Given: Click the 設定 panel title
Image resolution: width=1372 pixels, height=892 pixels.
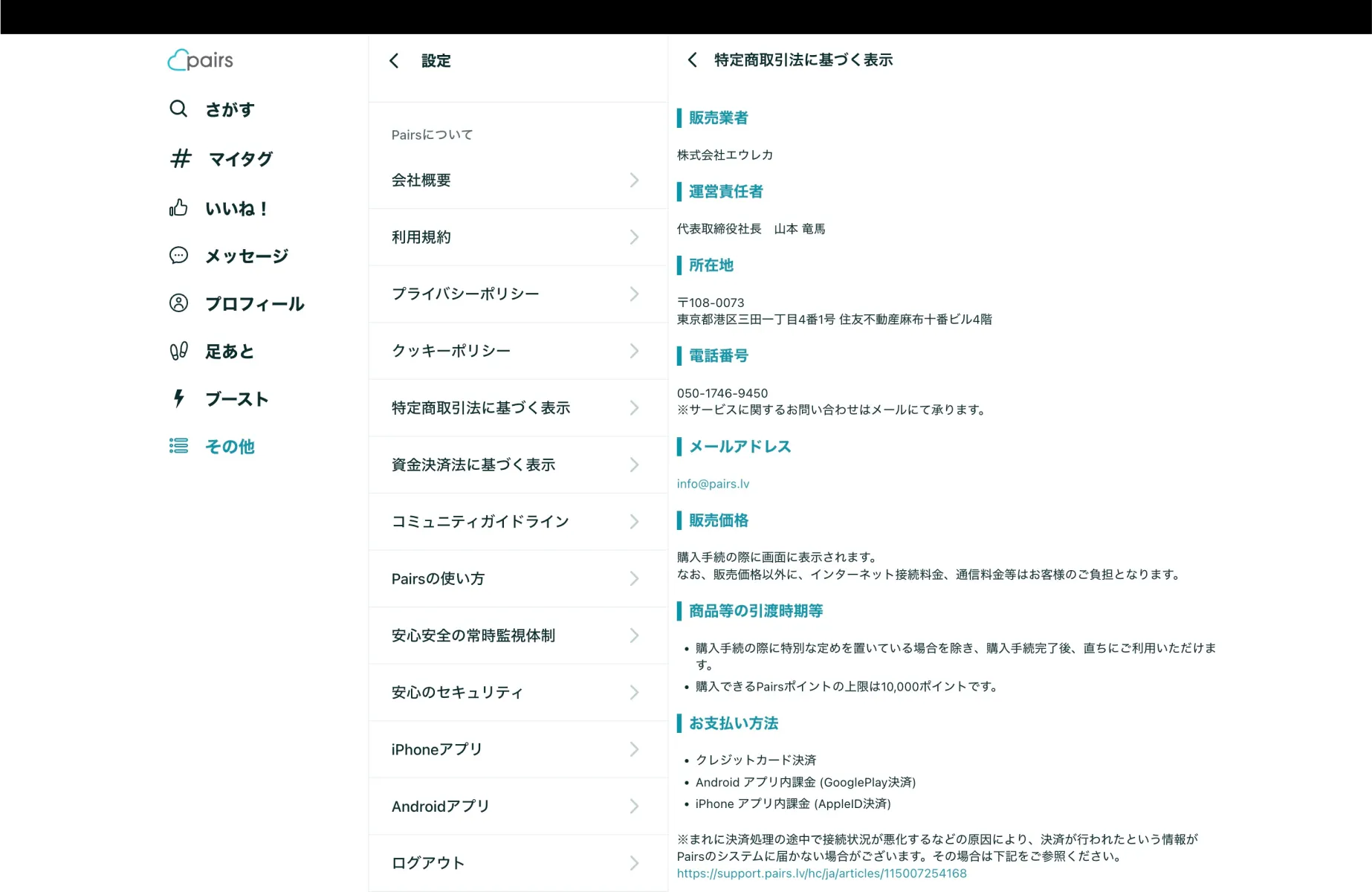Looking at the screenshot, I should coord(436,61).
